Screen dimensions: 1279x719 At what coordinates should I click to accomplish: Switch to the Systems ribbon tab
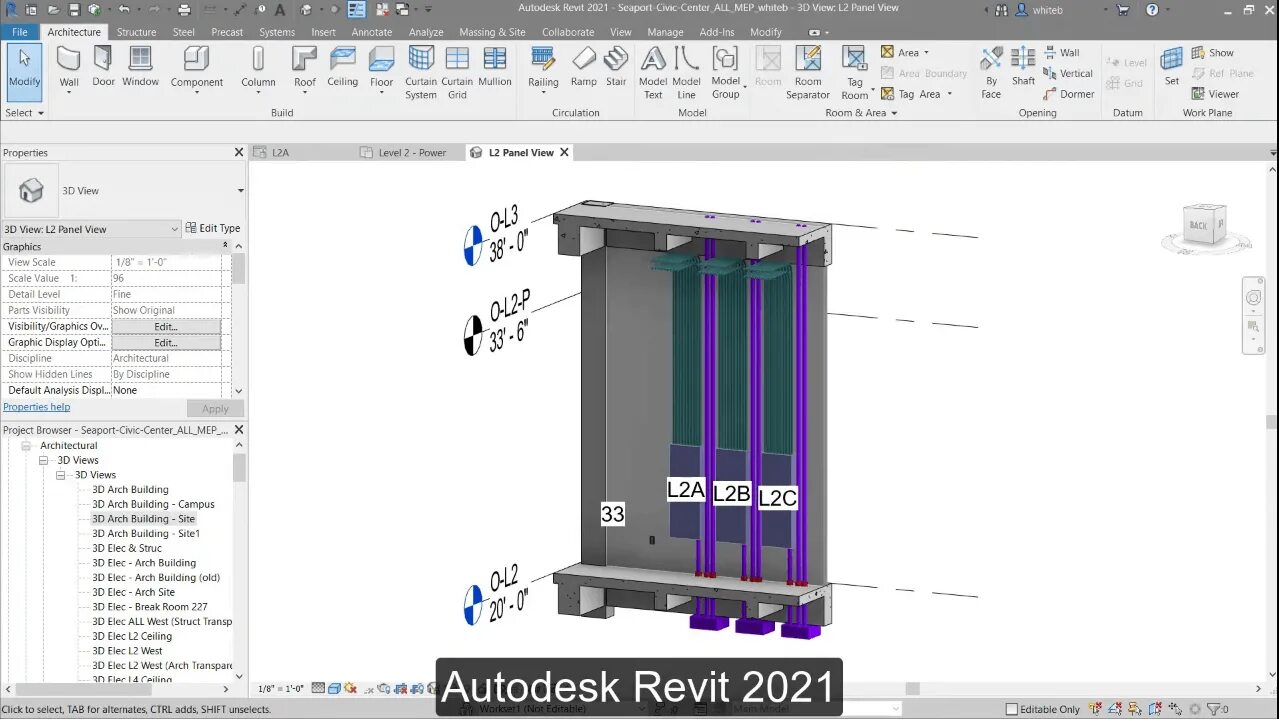click(277, 32)
